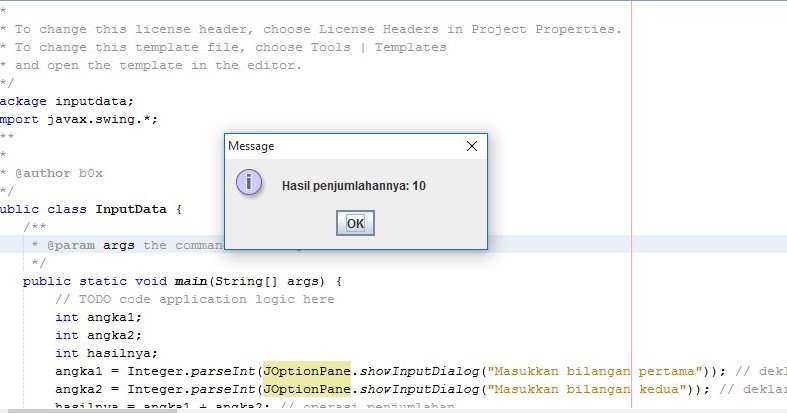Click the information icon in the dialog
Viewport: 787px width, 413px height.
249,183
